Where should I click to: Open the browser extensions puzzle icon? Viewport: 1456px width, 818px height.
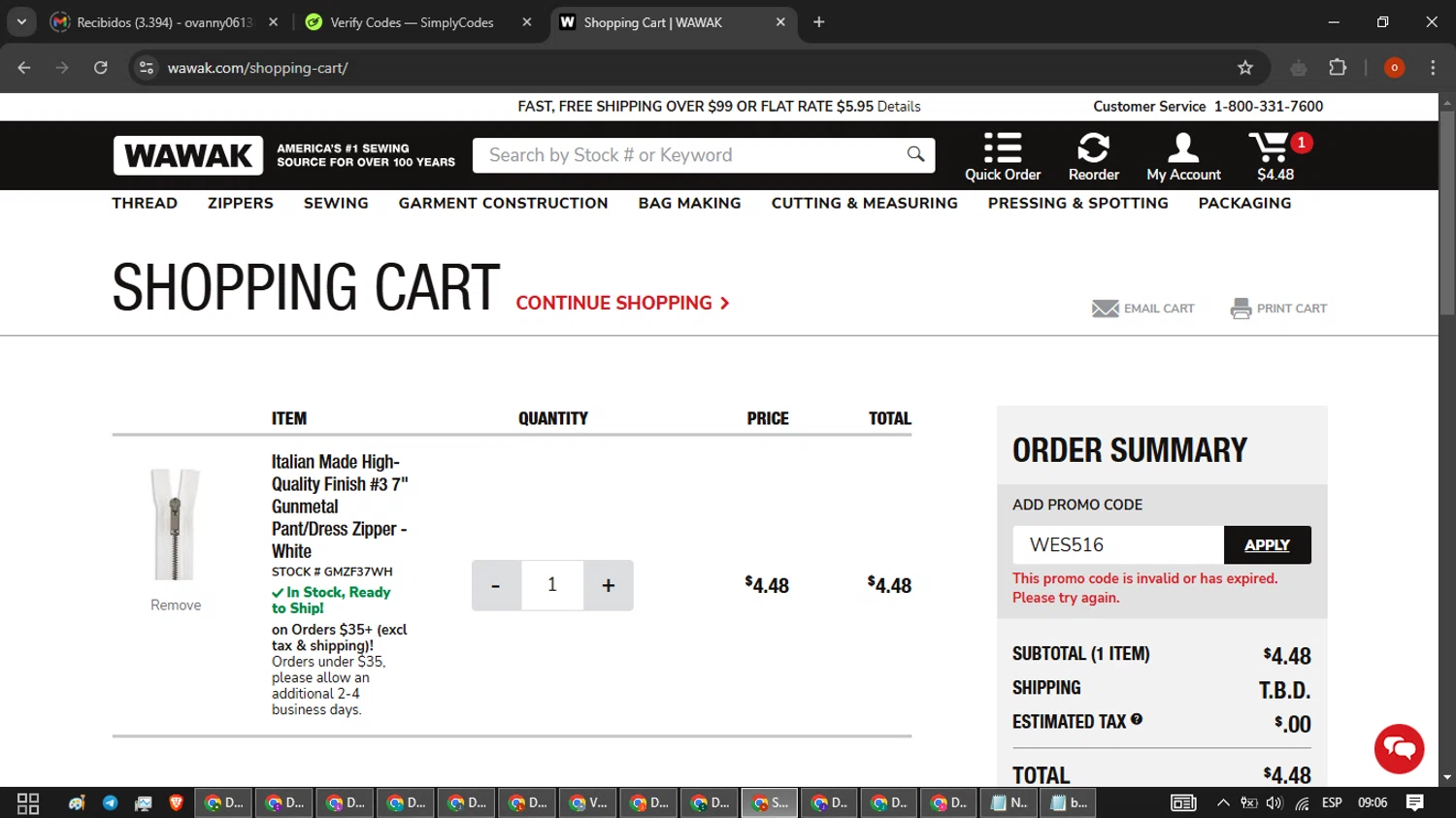pos(1338,67)
